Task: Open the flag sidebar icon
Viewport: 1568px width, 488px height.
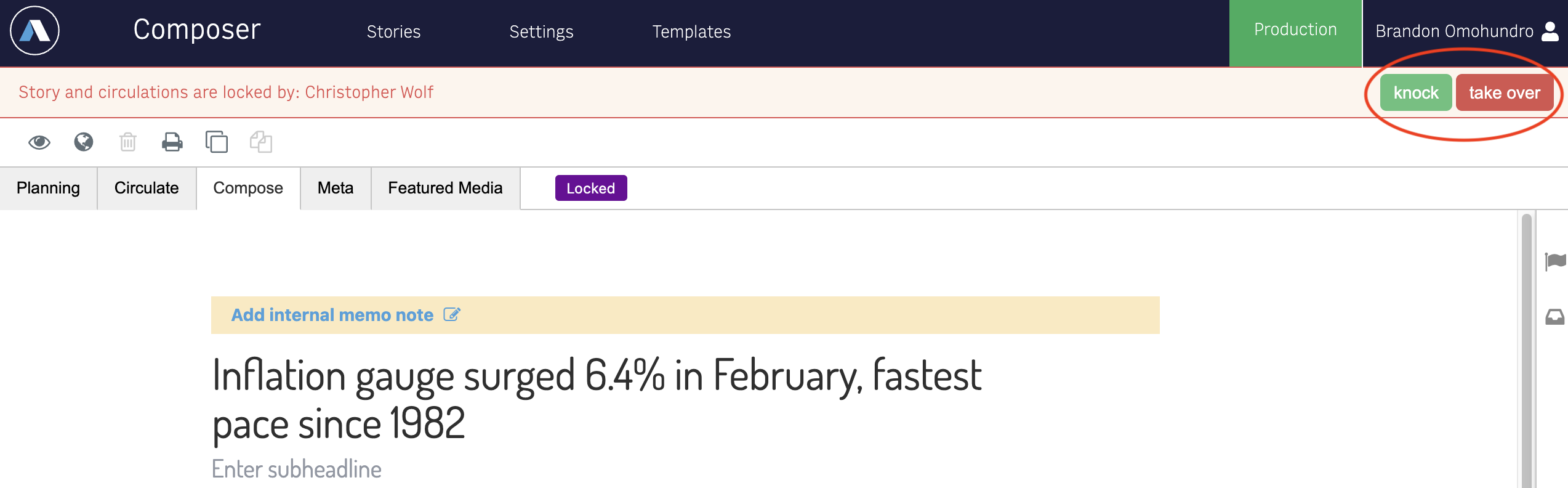Action: 1556,262
